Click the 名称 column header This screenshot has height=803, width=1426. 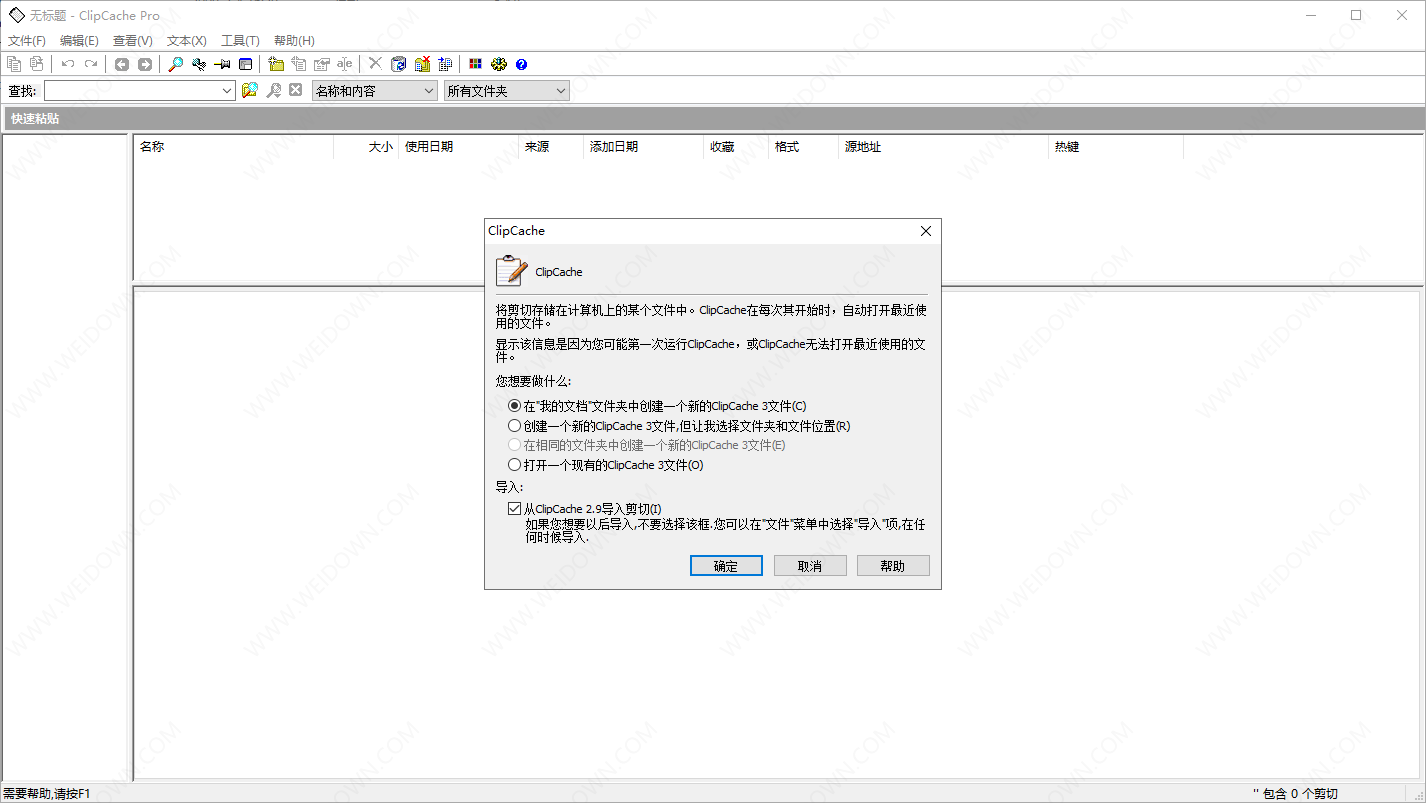point(233,147)
